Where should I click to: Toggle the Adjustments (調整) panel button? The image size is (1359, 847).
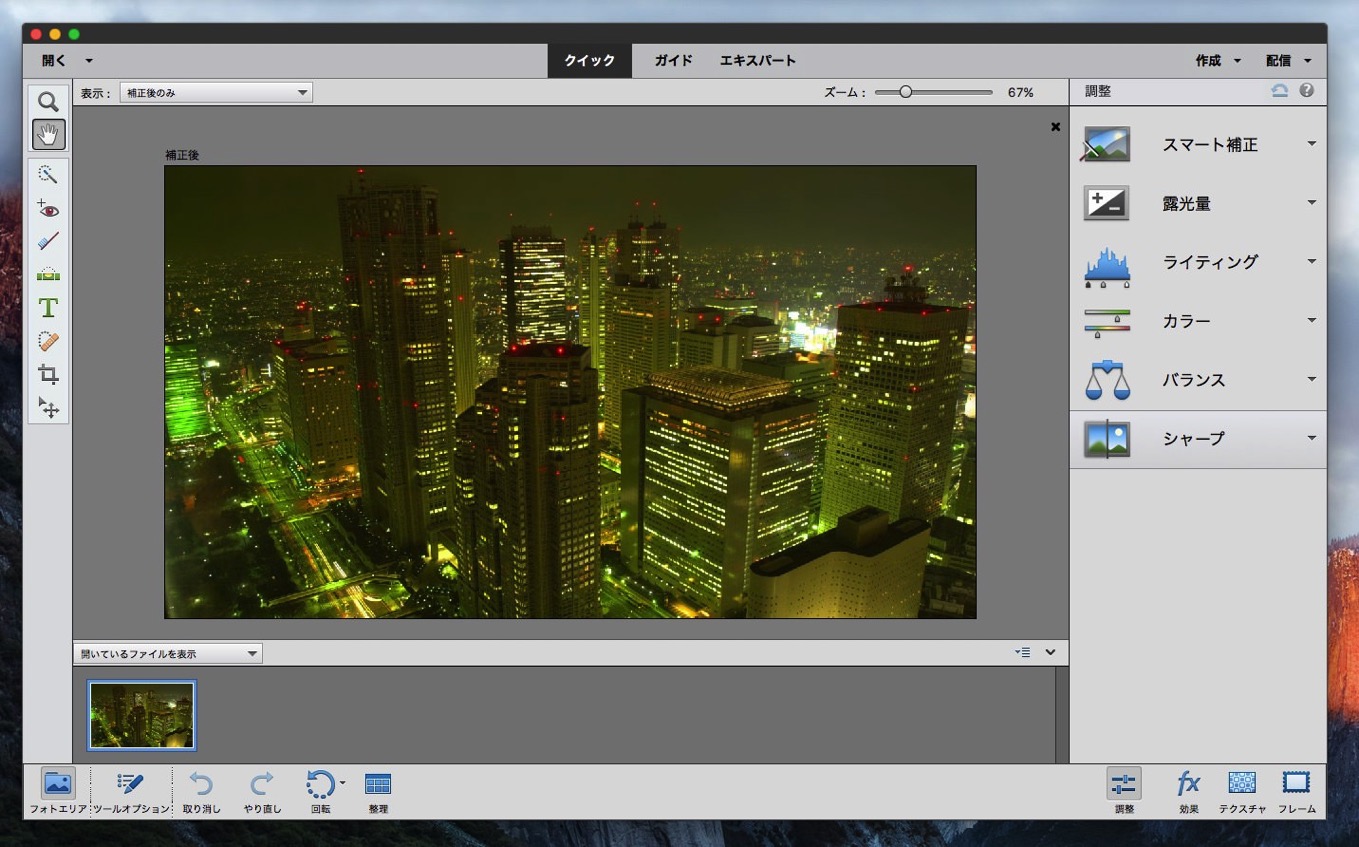[1124, 784]
